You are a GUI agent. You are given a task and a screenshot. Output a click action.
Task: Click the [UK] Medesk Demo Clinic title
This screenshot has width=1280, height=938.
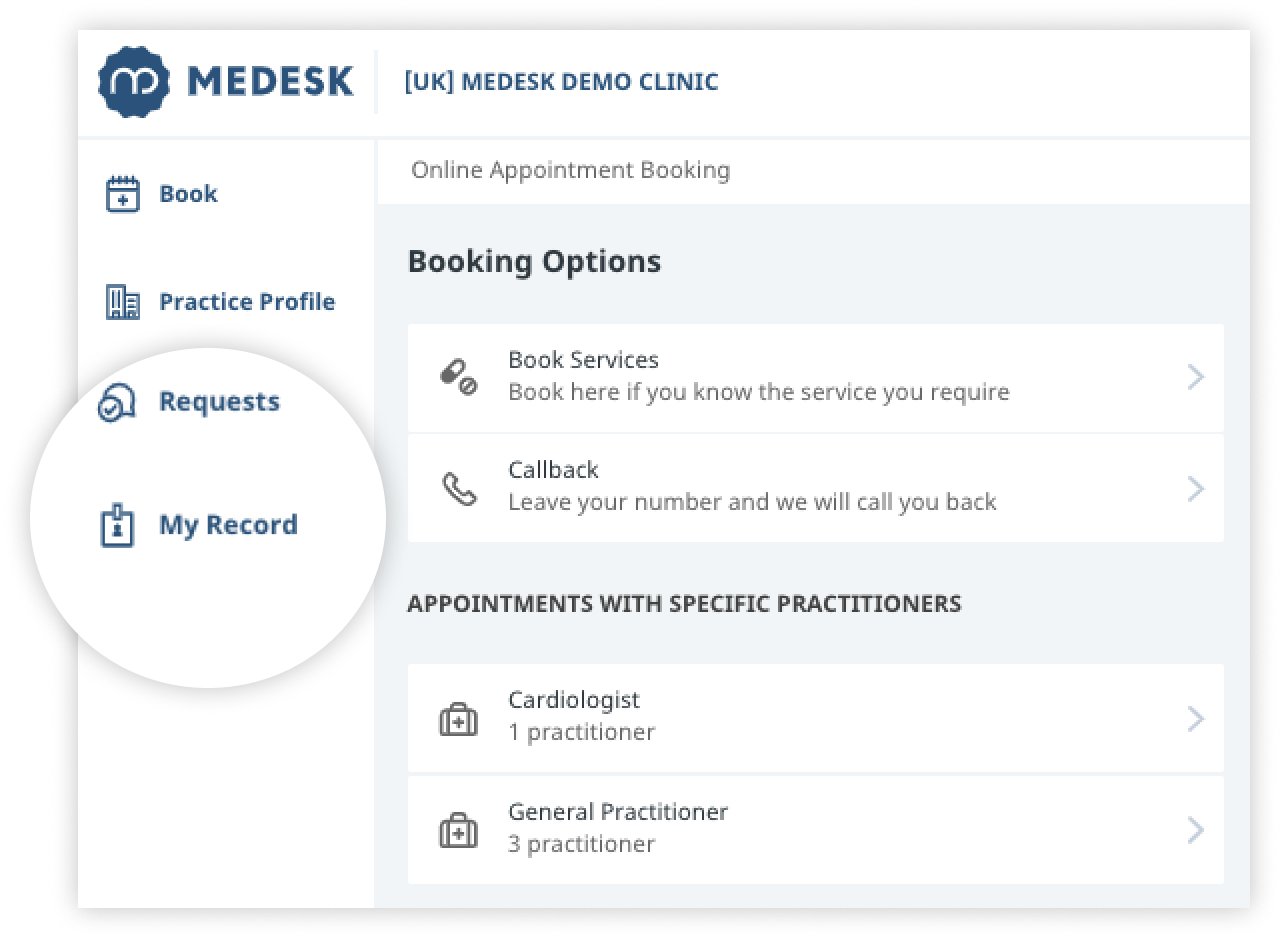pyautogui.click(x=561, y=82)
